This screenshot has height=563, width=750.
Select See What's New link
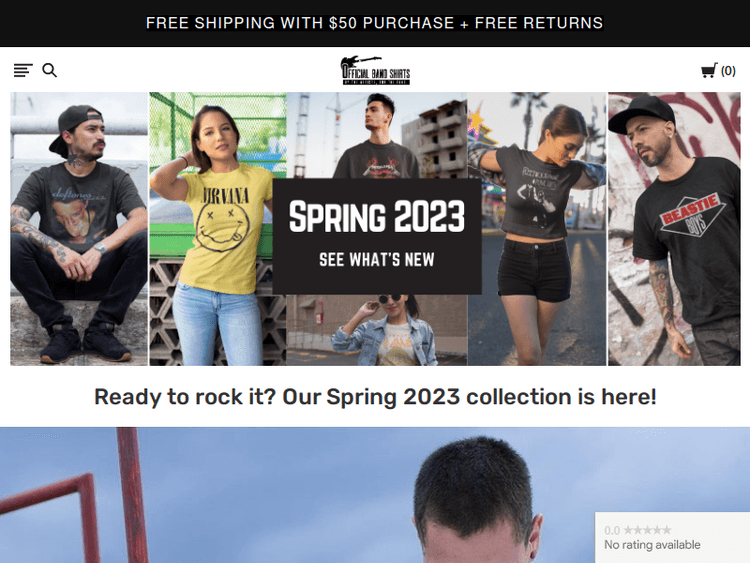376,260
